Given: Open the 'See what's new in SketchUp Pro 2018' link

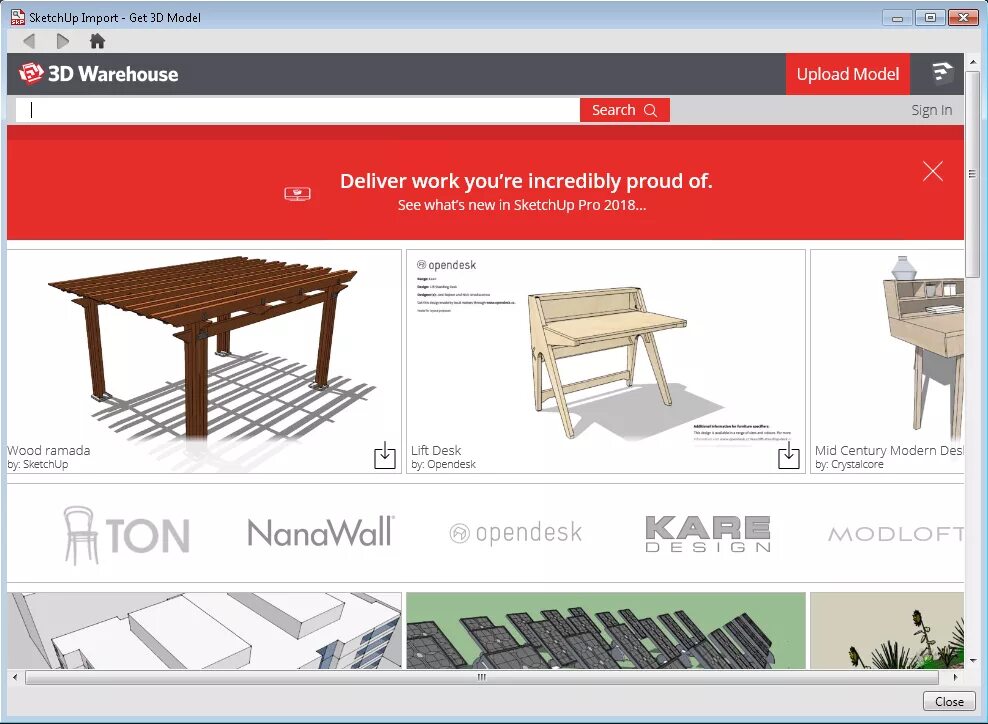Looking at the screenshot, I should pyautogui.click(x=522, y=205).
